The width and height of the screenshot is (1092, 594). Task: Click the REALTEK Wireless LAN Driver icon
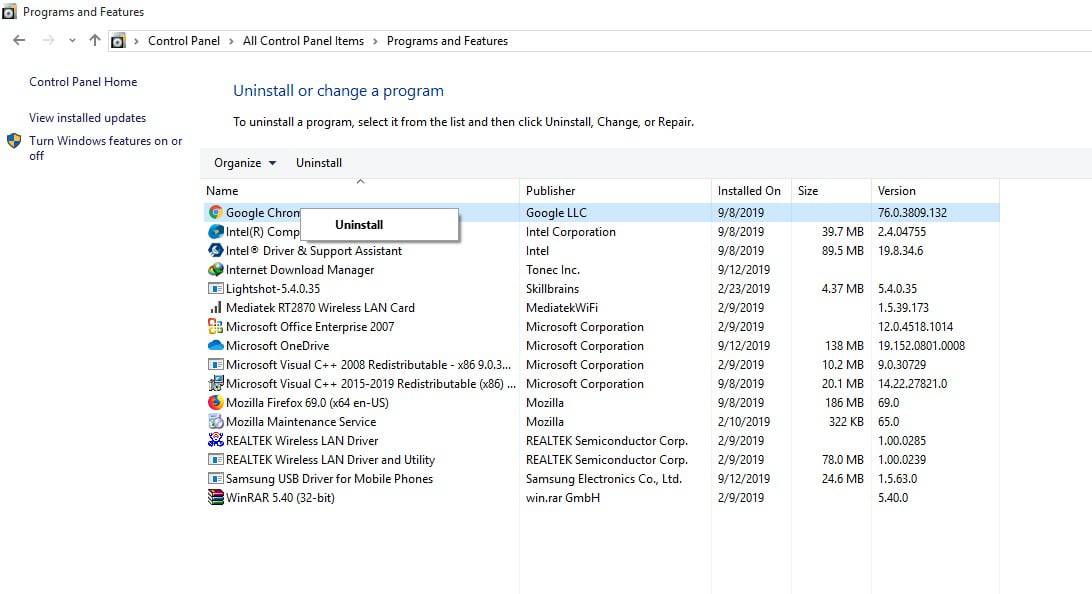tap(215, 441)
